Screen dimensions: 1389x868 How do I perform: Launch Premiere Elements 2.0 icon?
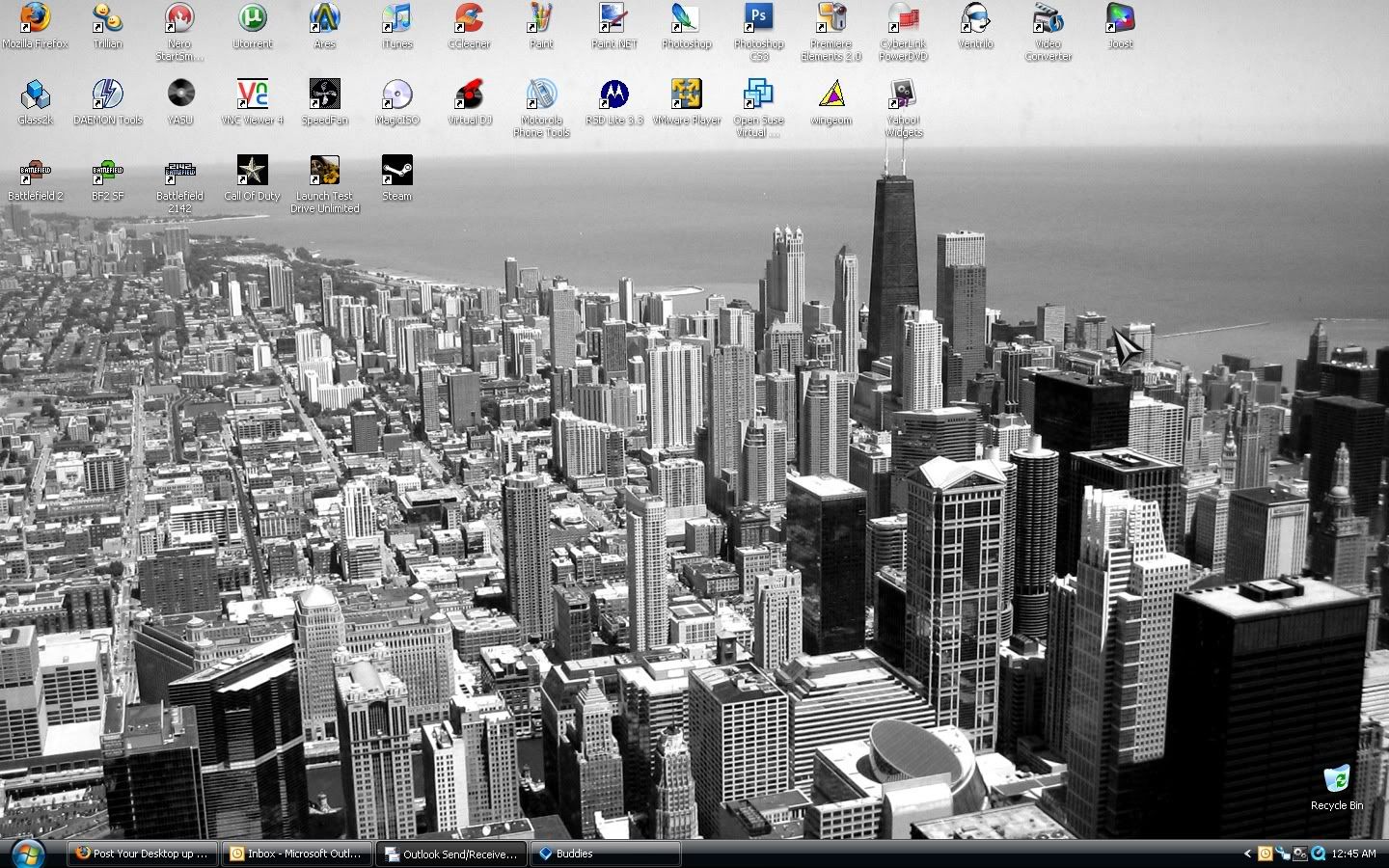(x=831, y=32)
